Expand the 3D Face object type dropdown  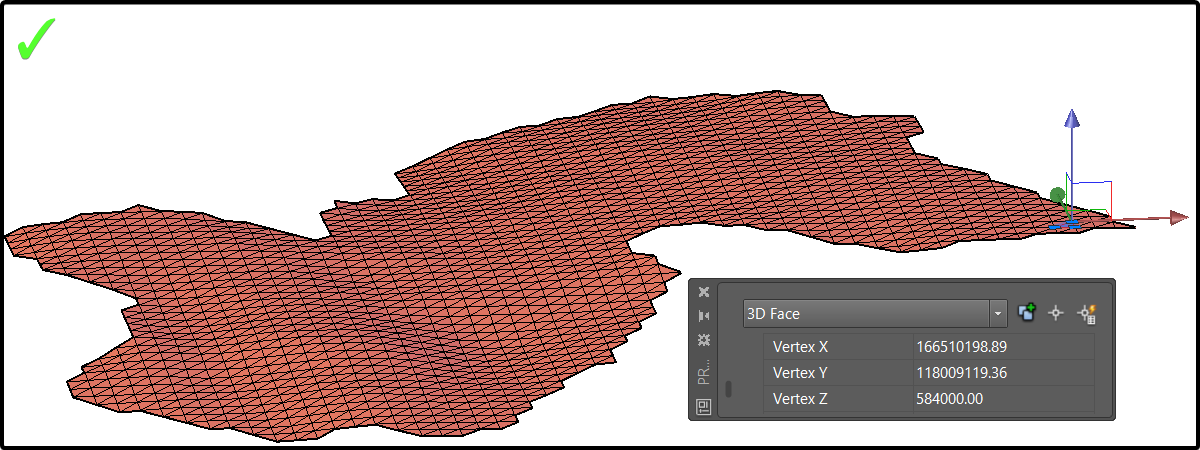(x=998, y=314)
